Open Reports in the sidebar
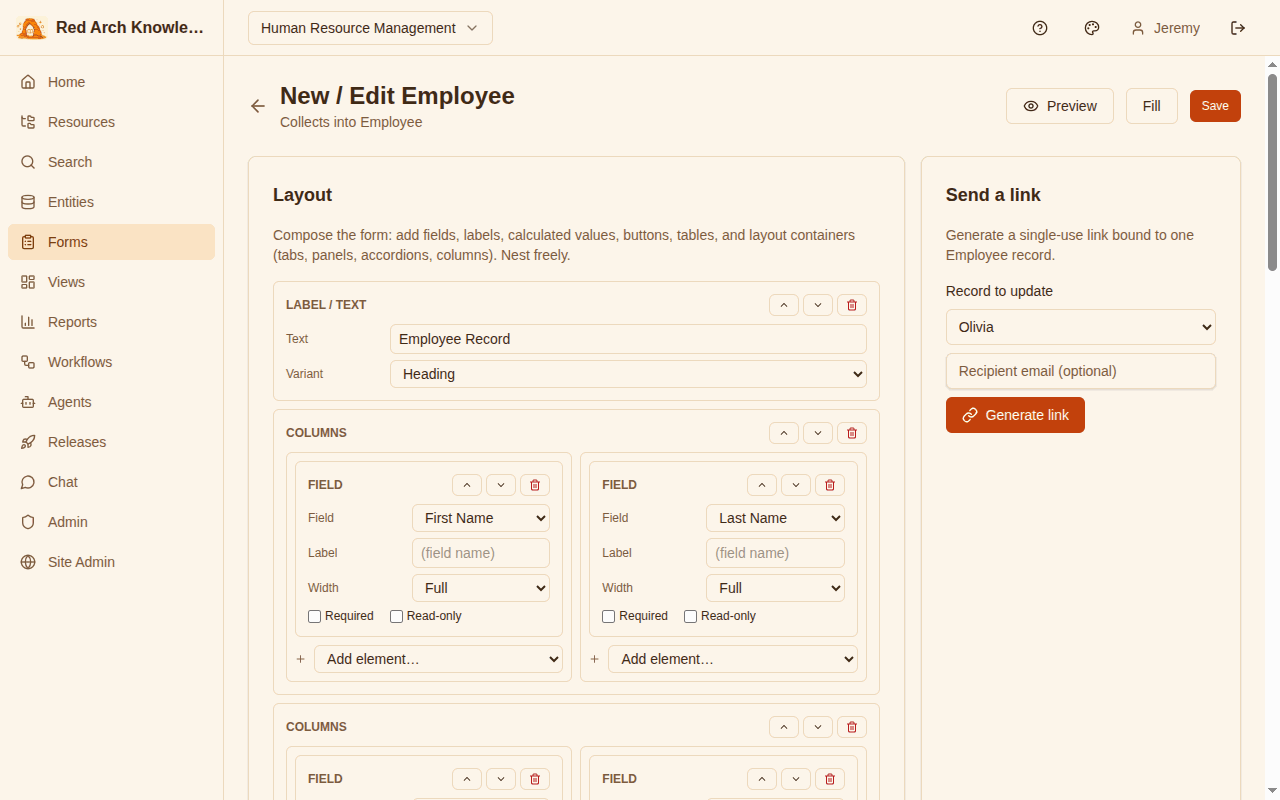The width and height of the screenshot is (1280, 800). (x=111, y=322)
